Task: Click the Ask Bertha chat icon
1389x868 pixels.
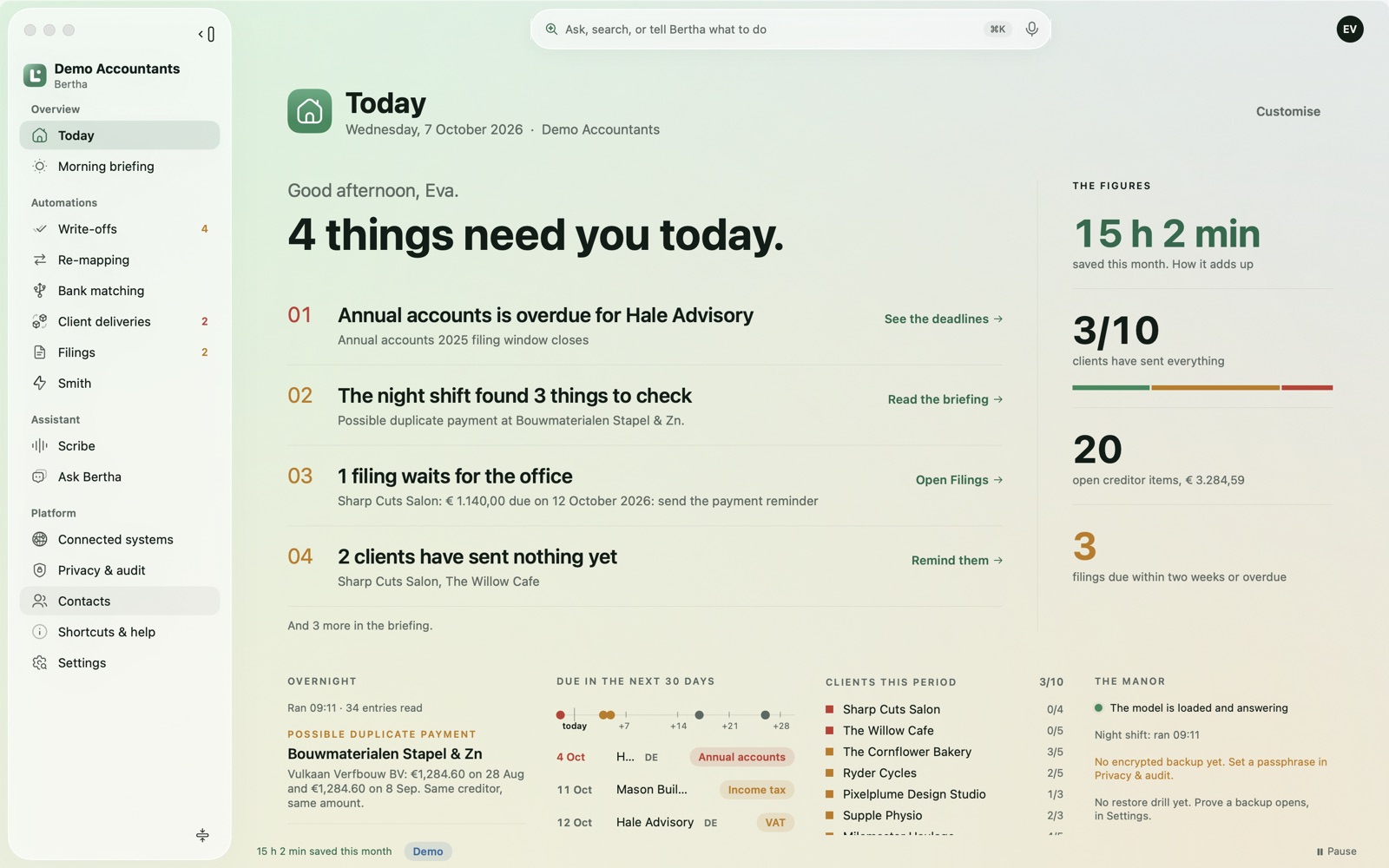Action: pos(40,477)
